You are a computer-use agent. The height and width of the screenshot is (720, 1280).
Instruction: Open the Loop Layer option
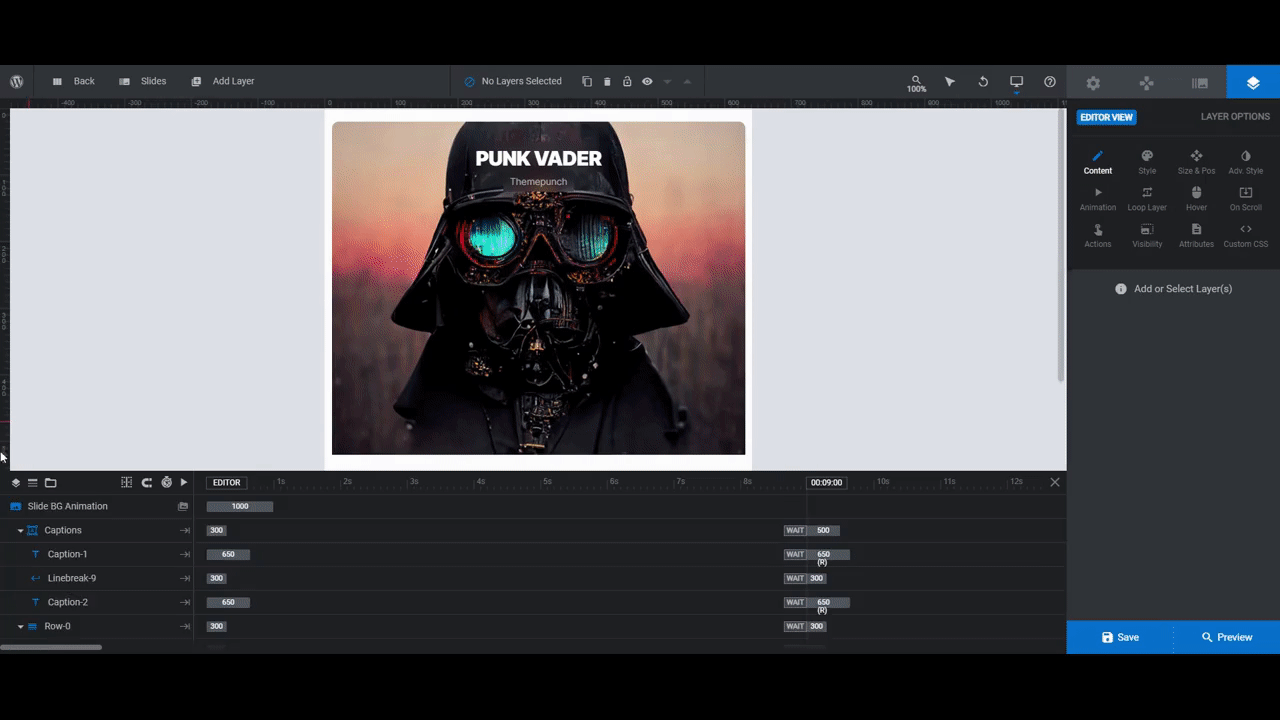point(1147,199)
